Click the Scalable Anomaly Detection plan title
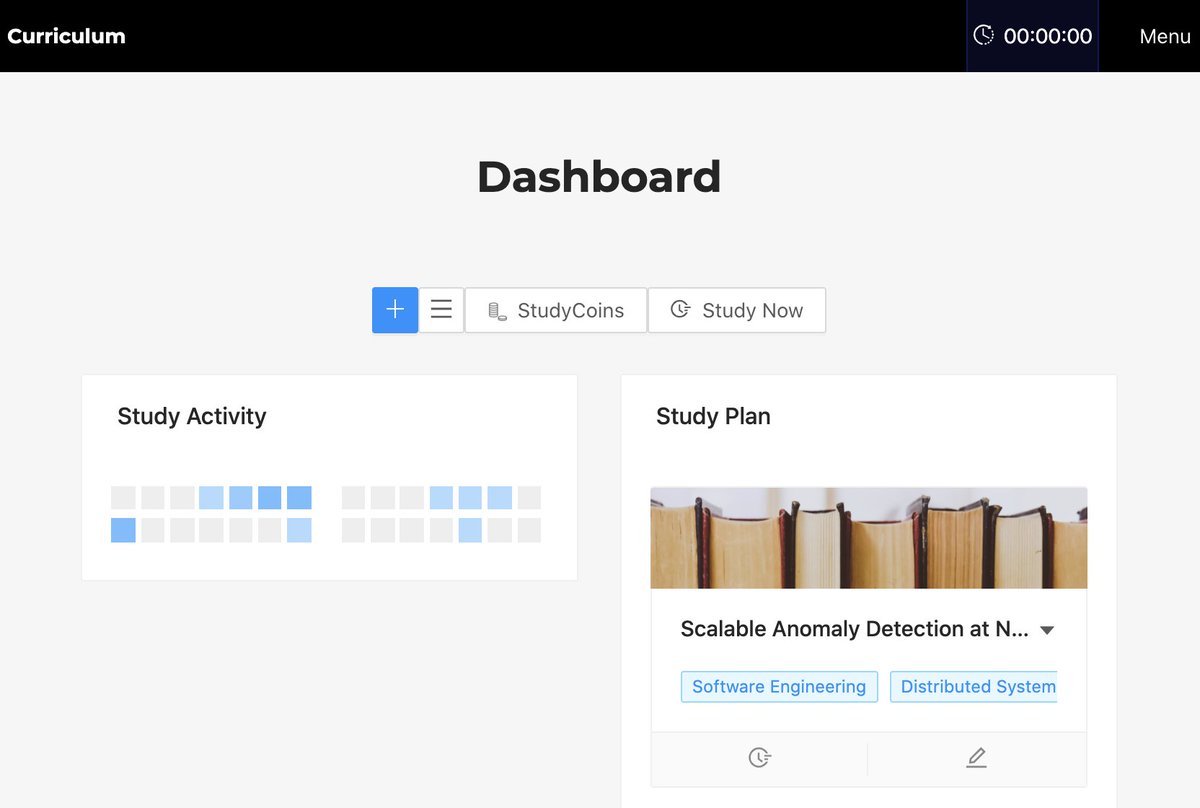1200x808 pixels. [x=854, y=629]
